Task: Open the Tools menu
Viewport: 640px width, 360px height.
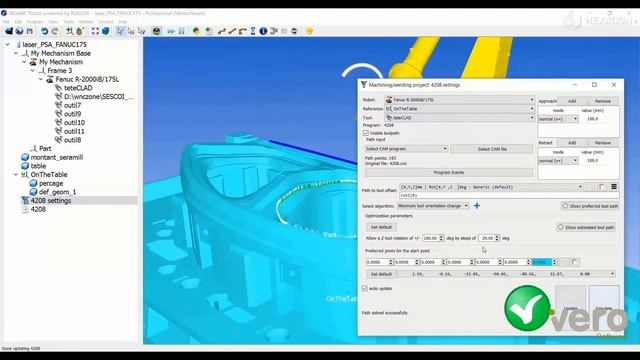Action: point(69,22)
